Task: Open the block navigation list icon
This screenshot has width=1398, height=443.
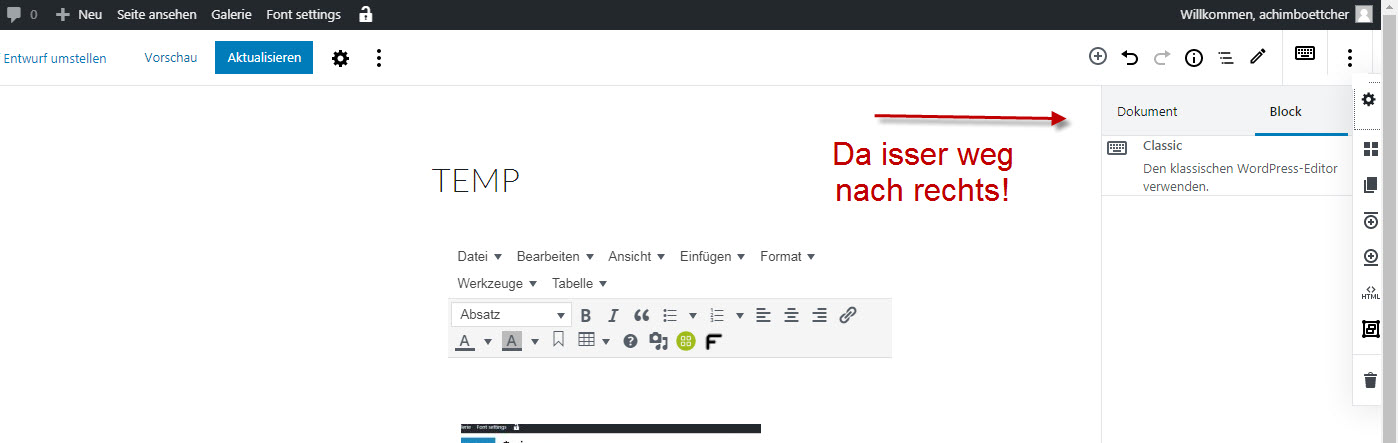Action: coord(1225,57)
